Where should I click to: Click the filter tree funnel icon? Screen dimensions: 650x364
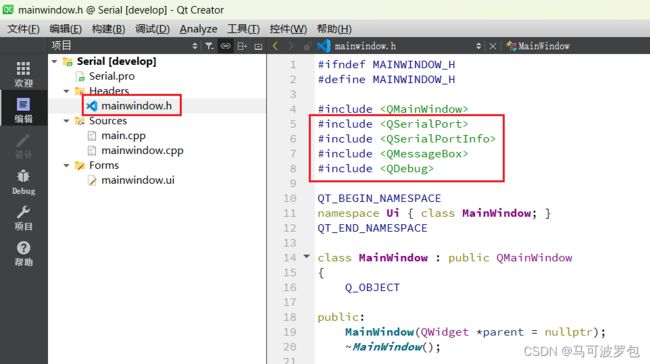click(x=209, y=46)
